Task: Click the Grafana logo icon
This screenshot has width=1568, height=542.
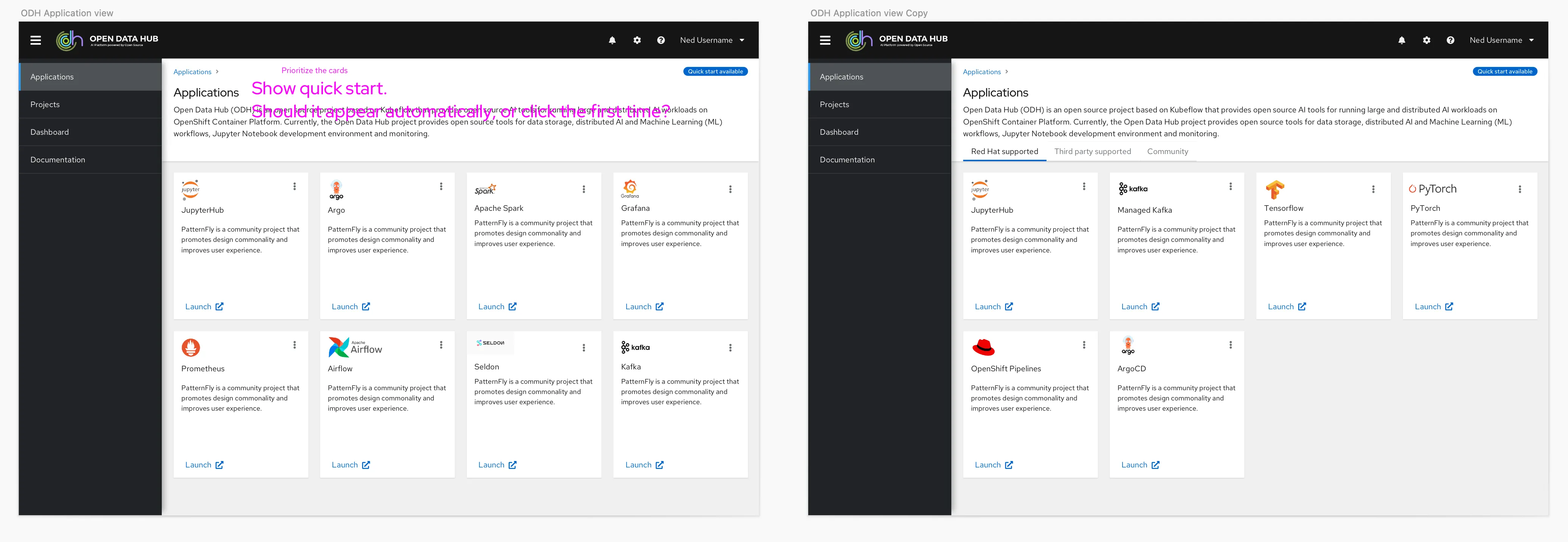Action: click(630, 189)
